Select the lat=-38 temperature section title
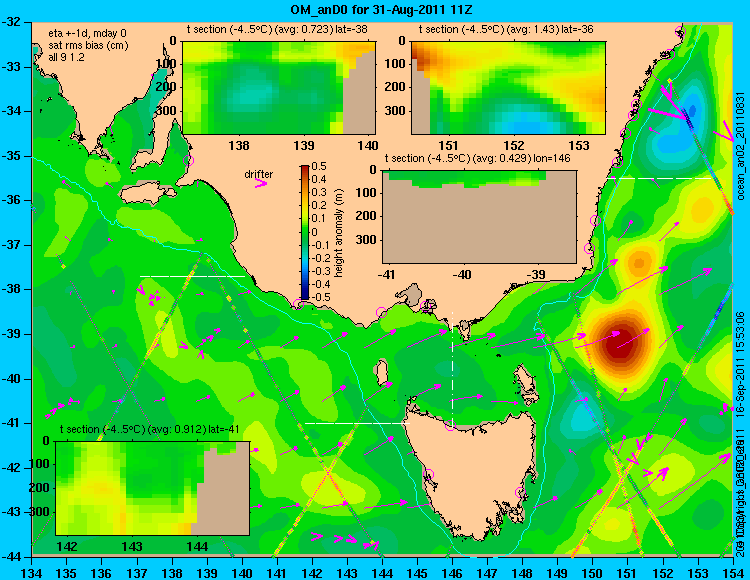 click(x=277, y=29)
